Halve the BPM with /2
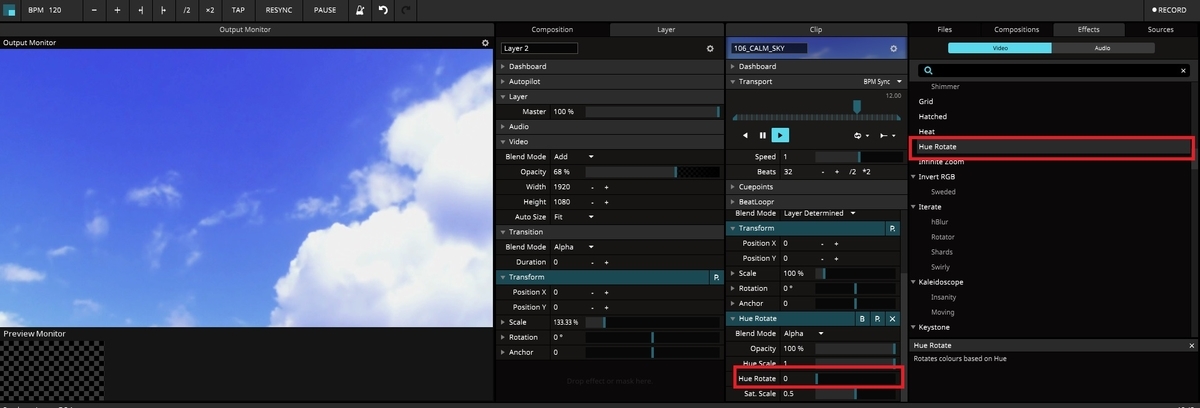This screenshot has width=1200, height=408. (x=187, y=9)
